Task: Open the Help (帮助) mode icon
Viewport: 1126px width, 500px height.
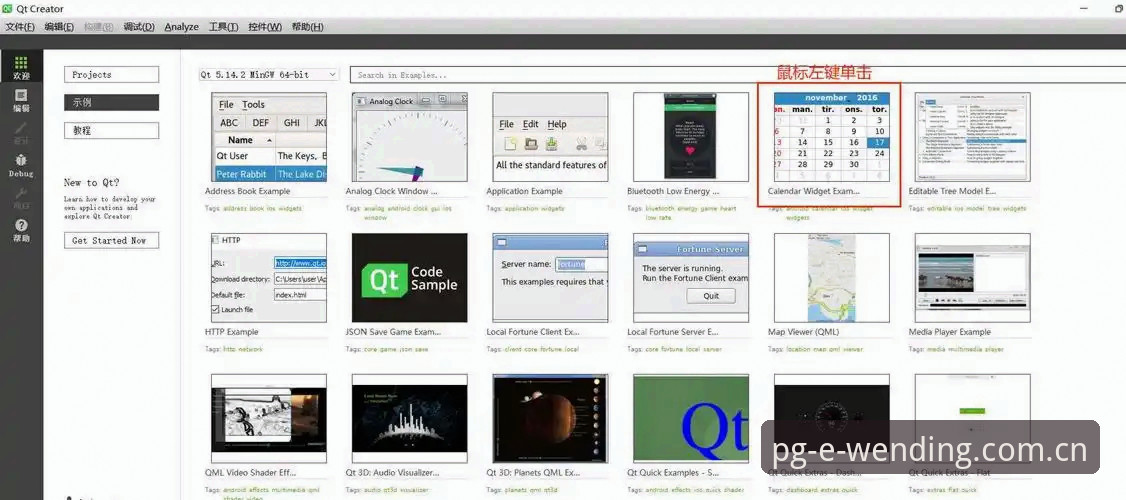Action: click(21, 231)
